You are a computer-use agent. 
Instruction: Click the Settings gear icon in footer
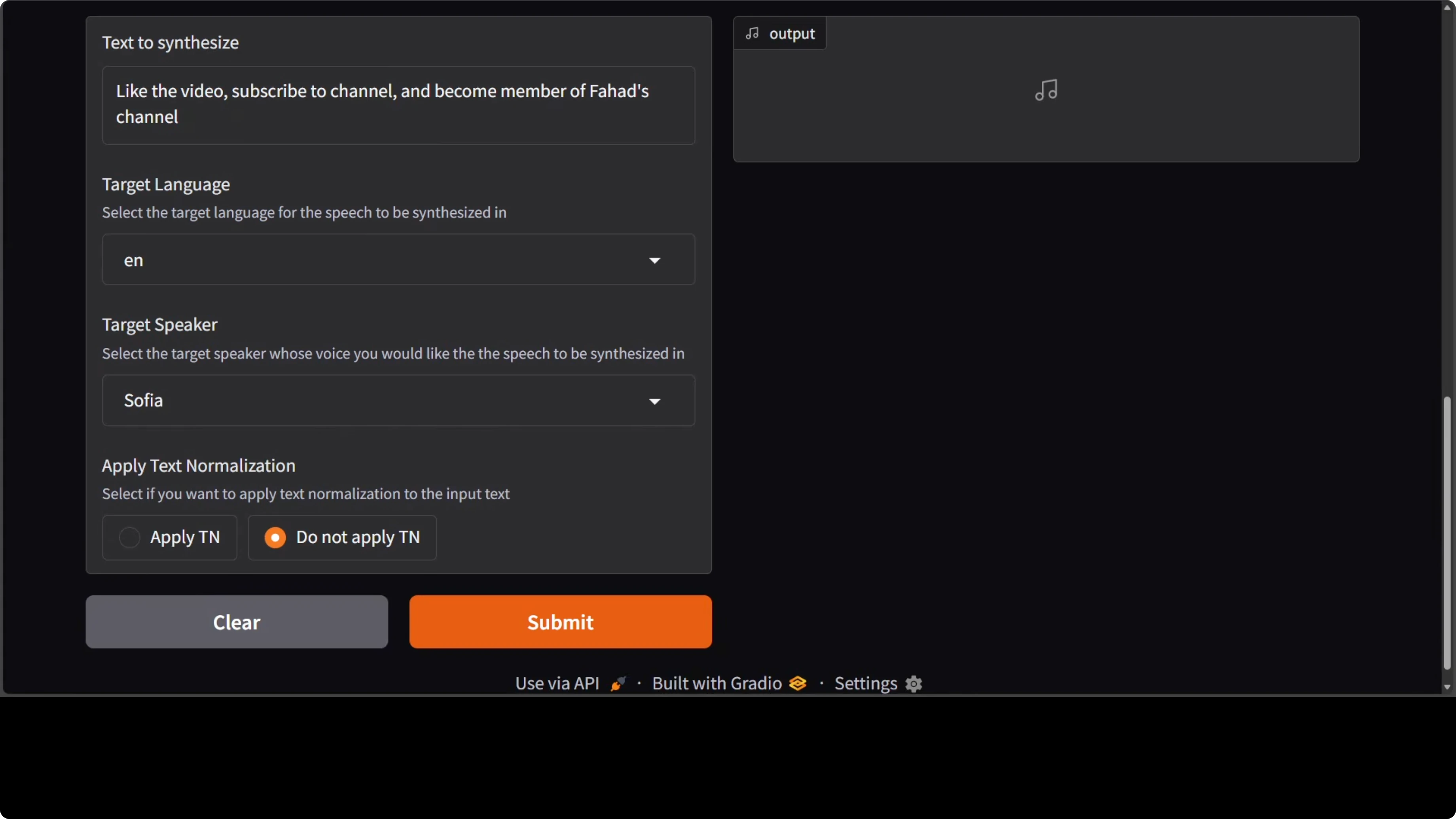(914, 684)
